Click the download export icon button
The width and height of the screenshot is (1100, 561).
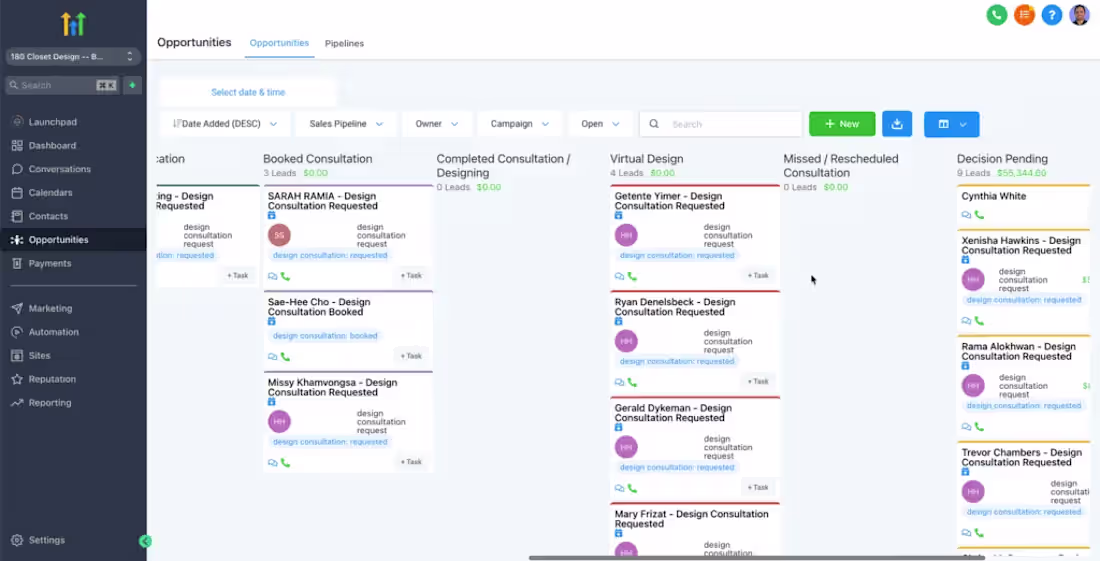click(897, 124)
